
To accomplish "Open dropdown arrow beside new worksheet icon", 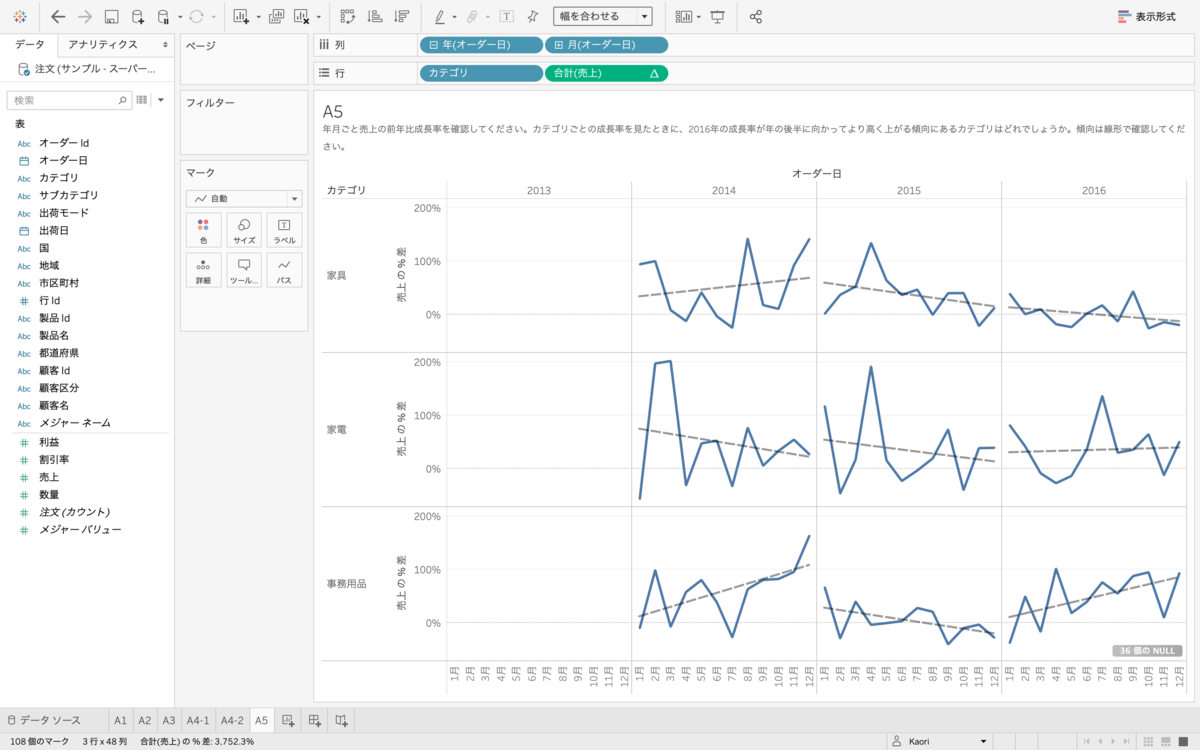I will 258,16.
